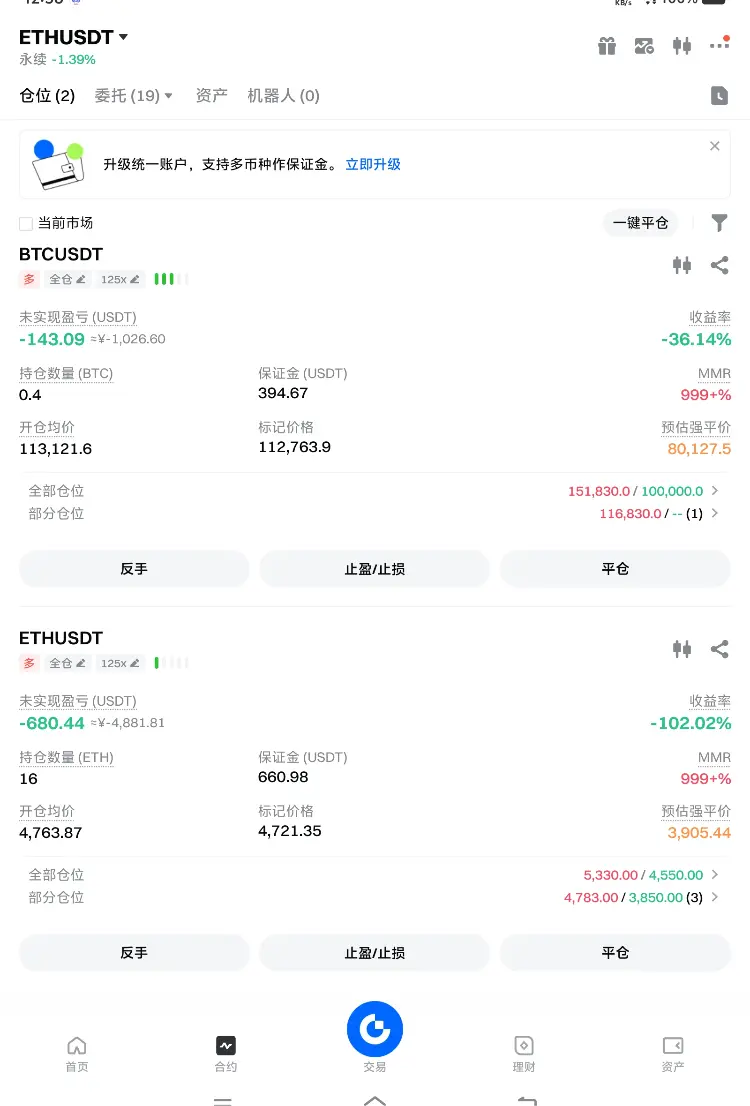Open the positions filter funnel icon

(719, 223)
